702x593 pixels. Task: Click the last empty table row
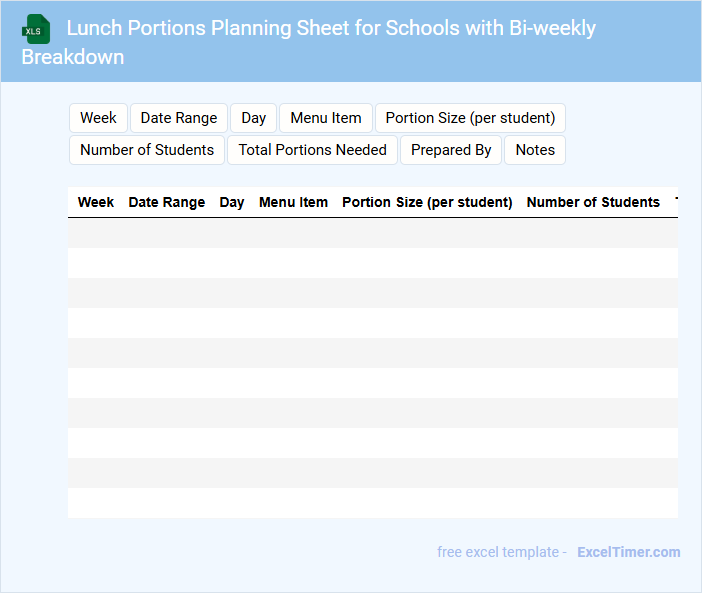pos(372,503)
